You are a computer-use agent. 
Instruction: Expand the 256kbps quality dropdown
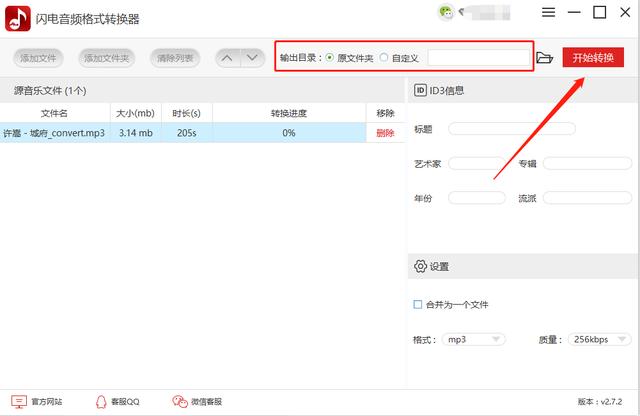[599, 340]
